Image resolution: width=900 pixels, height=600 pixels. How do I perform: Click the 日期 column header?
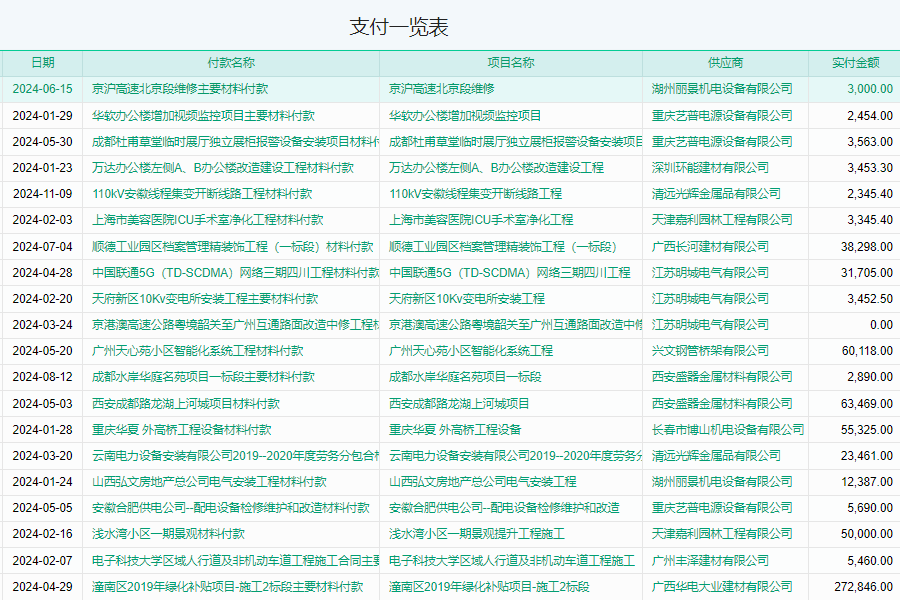(x=42, y=63)
